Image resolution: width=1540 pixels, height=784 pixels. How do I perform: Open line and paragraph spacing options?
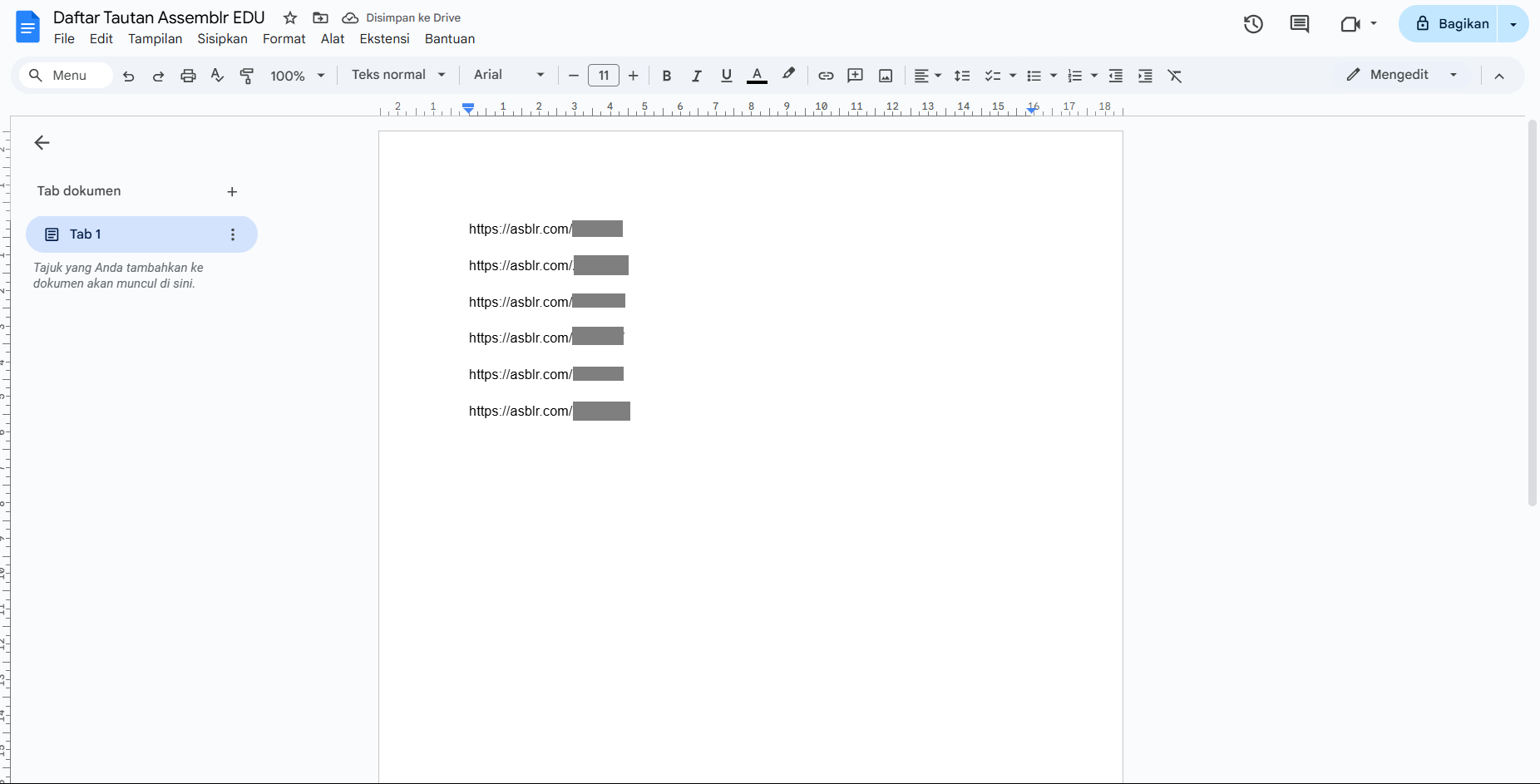pos(962,76)
